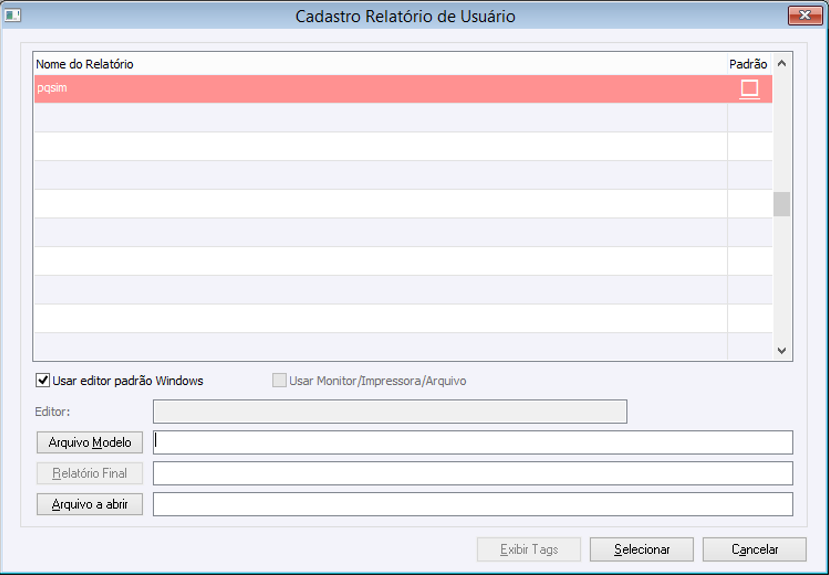Click the Cancelar button
Image resolution: width=829 pixels, height=575 pixels.
click(754, 549)
